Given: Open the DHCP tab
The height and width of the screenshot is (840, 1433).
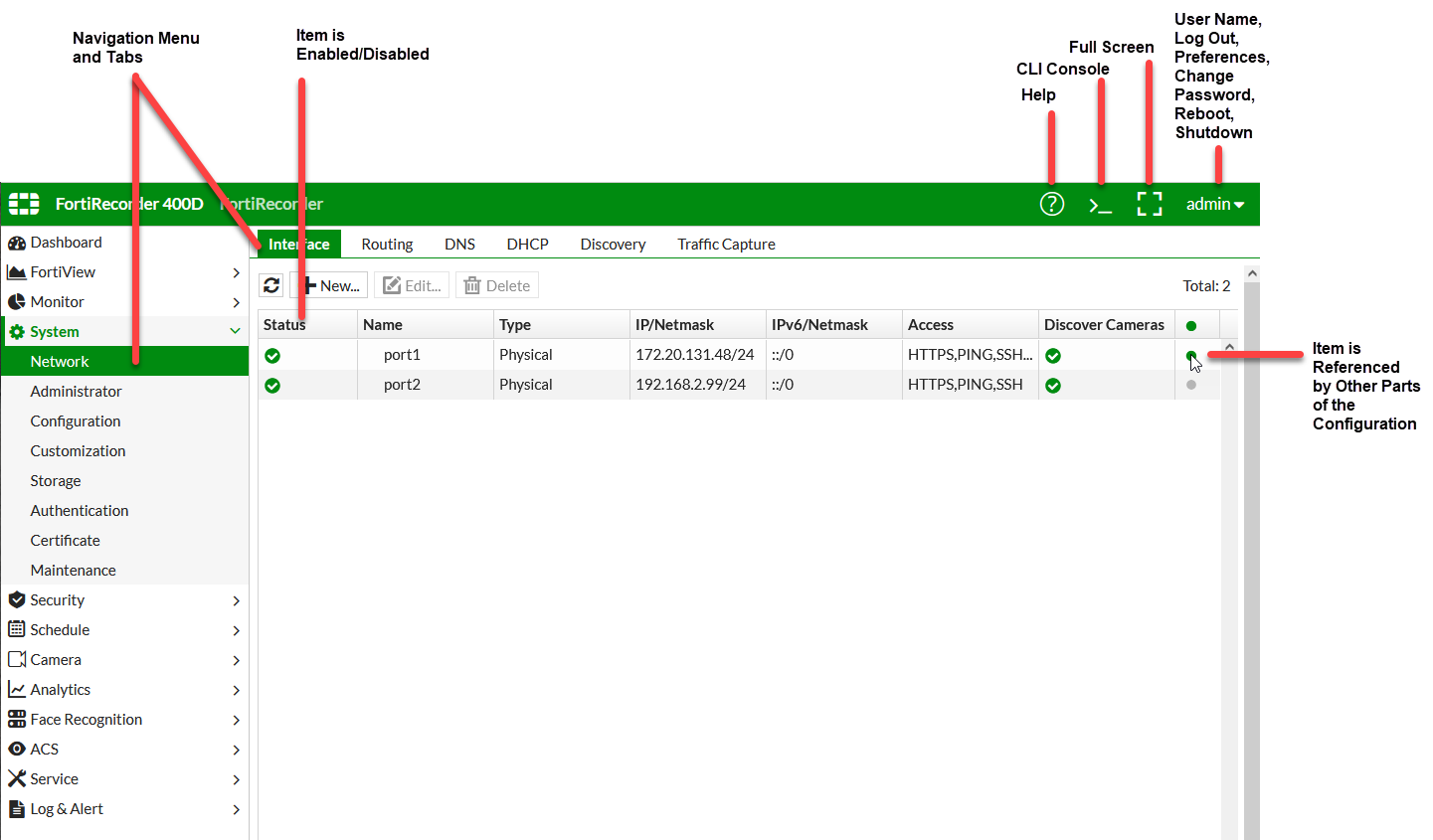Looking at the screenshot, I should point(527,244).
